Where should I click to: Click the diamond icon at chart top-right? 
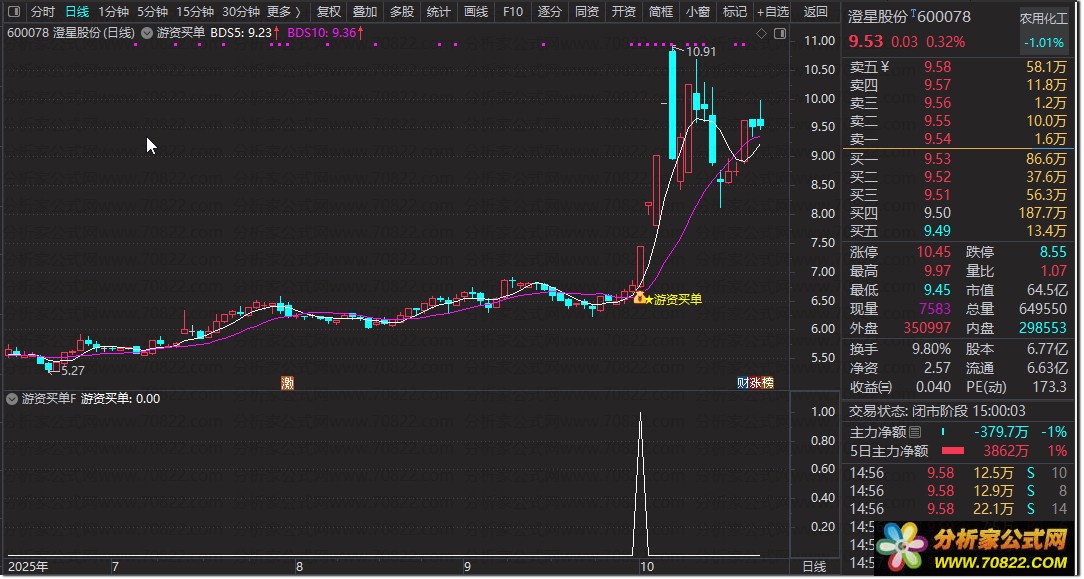click(761, 33)
